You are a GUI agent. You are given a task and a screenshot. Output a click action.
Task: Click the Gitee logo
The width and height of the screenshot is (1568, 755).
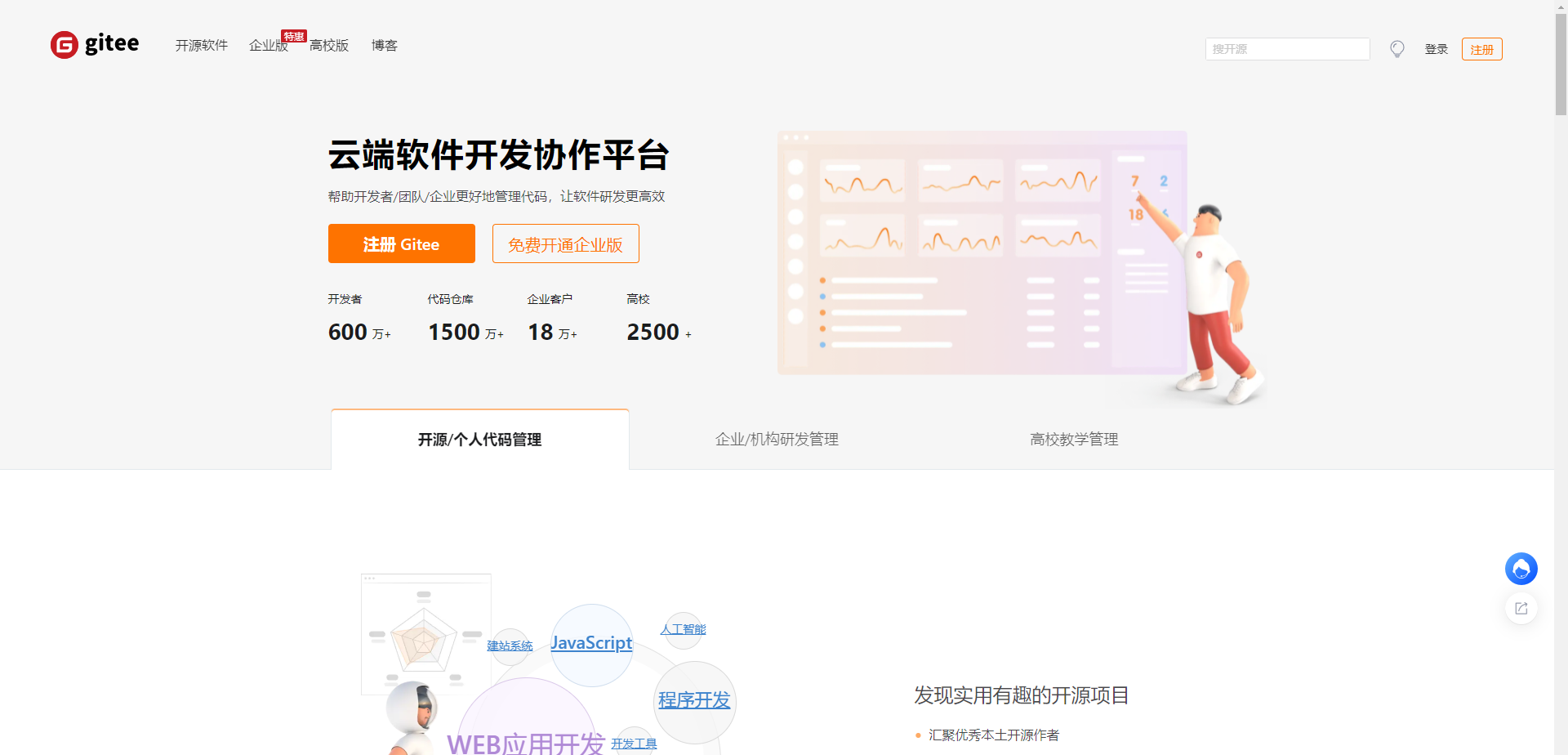95,44
